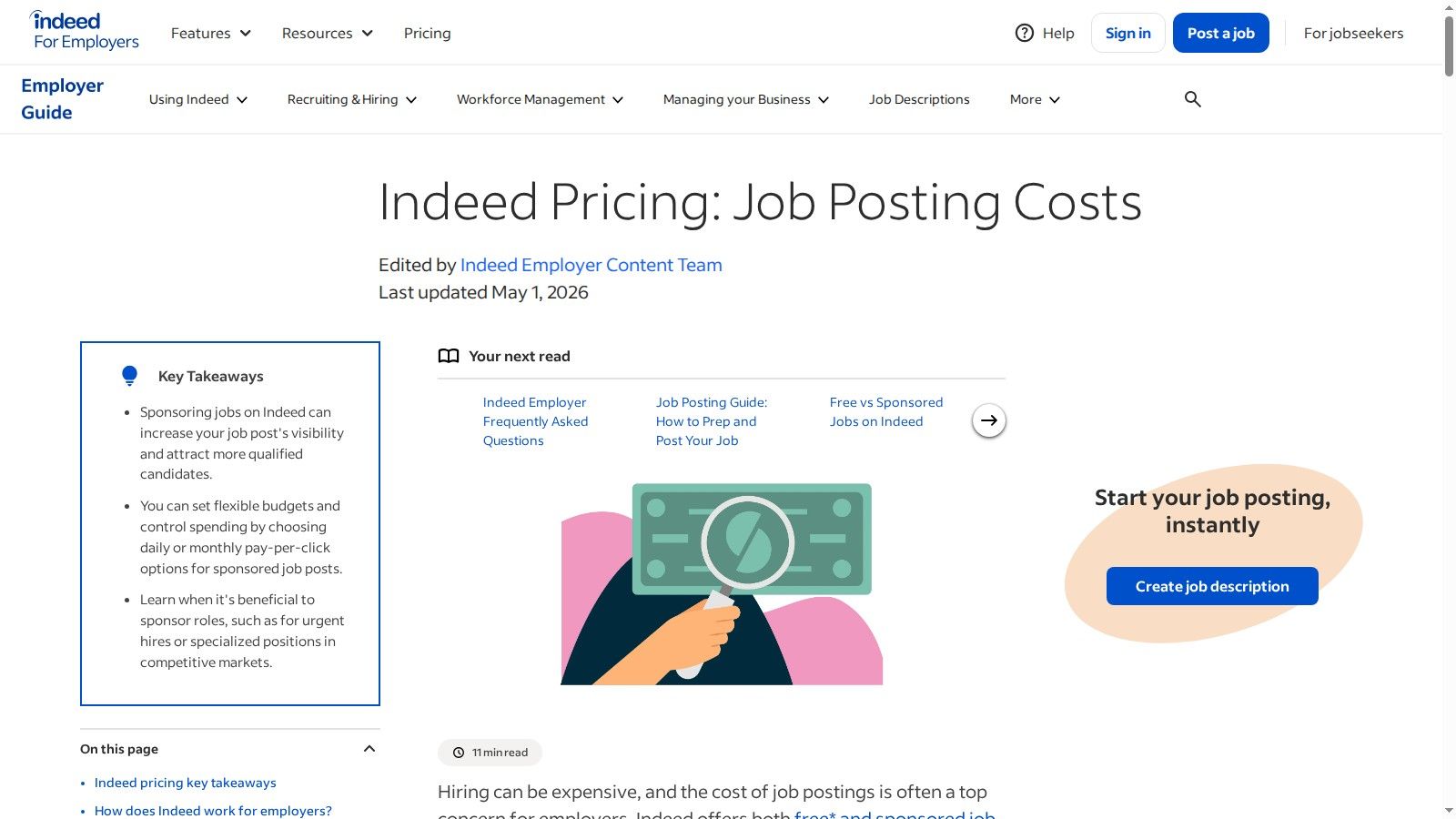
Task: Click the bullet about sponsoring jobs visibility
Action: (242, 443)
